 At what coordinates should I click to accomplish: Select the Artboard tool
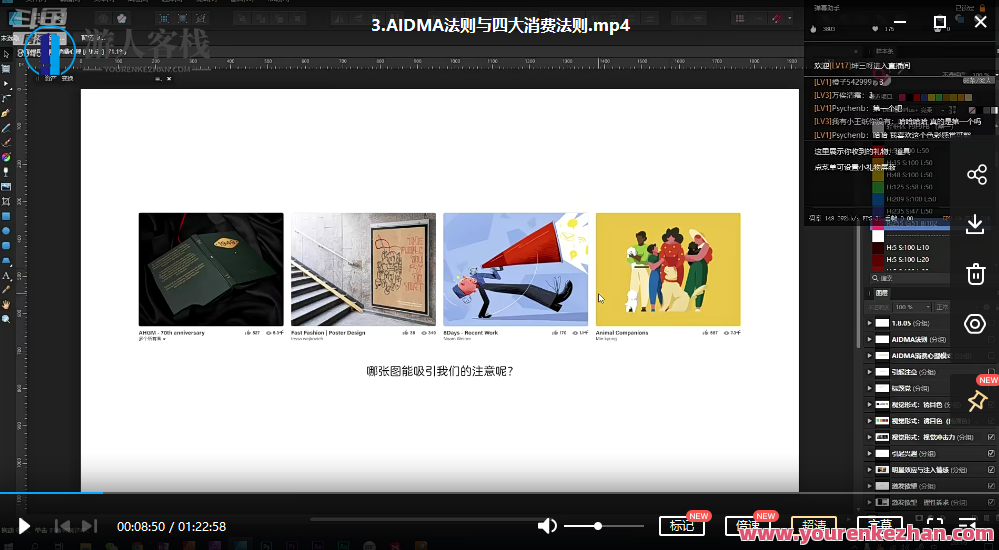(6, 69)
